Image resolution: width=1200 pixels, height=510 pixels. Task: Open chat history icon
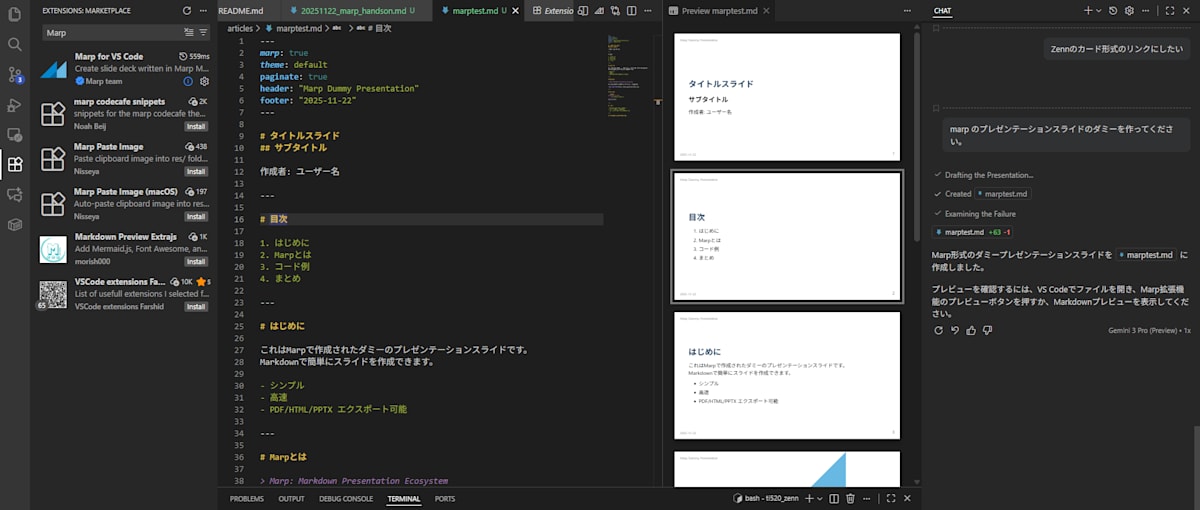coord(1114,10)
